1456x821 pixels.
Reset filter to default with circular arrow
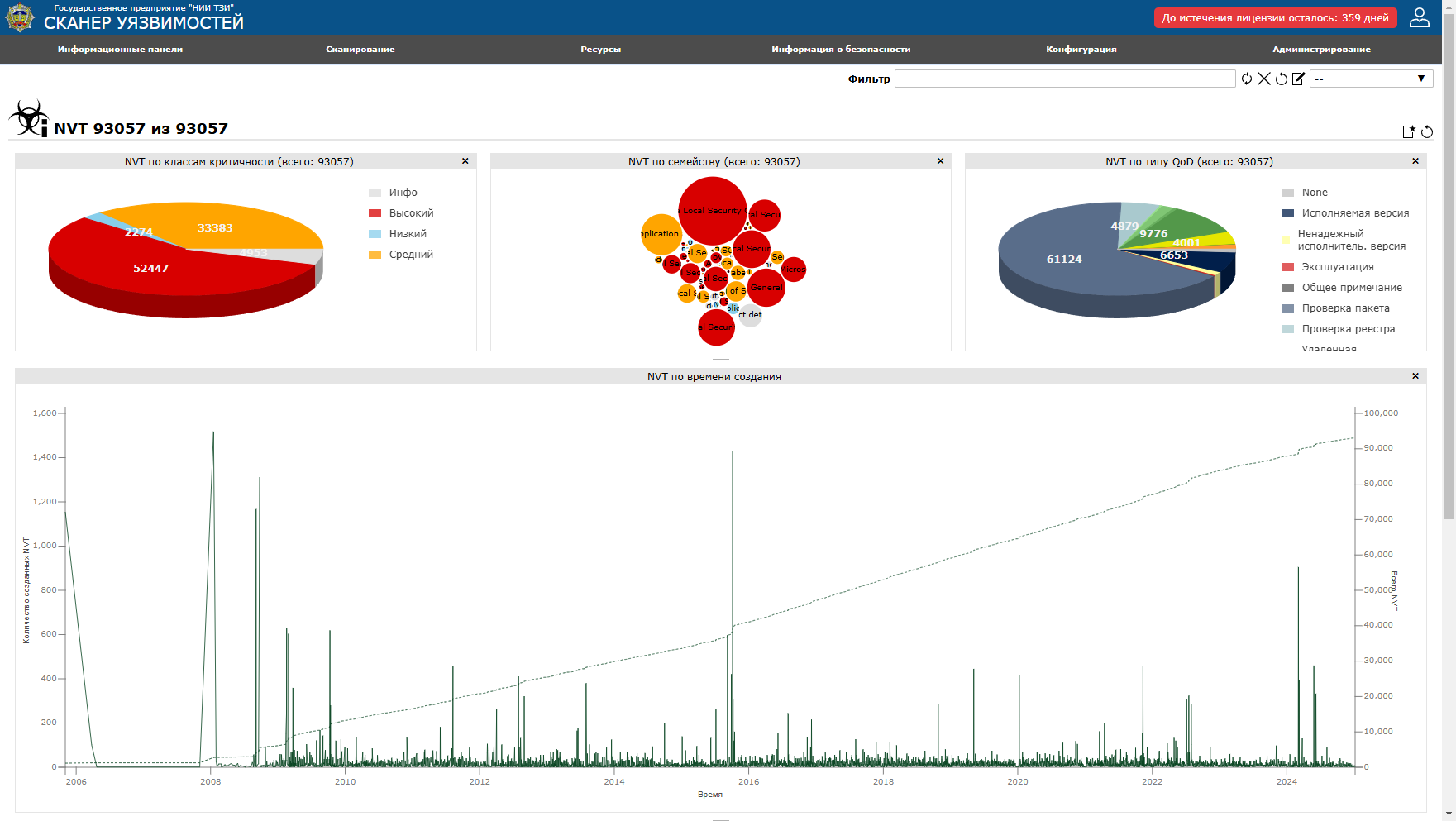(x=1282, y=79)
